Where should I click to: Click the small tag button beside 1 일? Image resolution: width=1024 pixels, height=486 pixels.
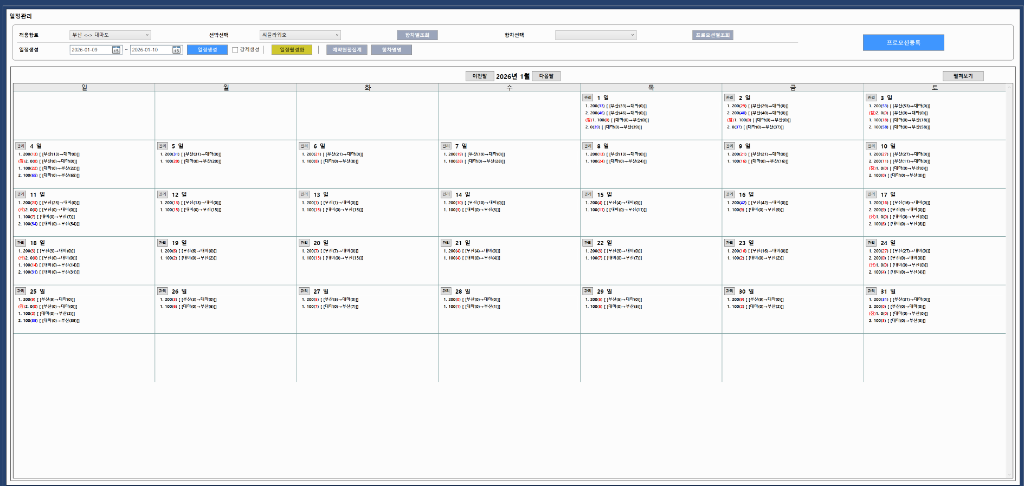pyautogui.click(x=588, y=97)
